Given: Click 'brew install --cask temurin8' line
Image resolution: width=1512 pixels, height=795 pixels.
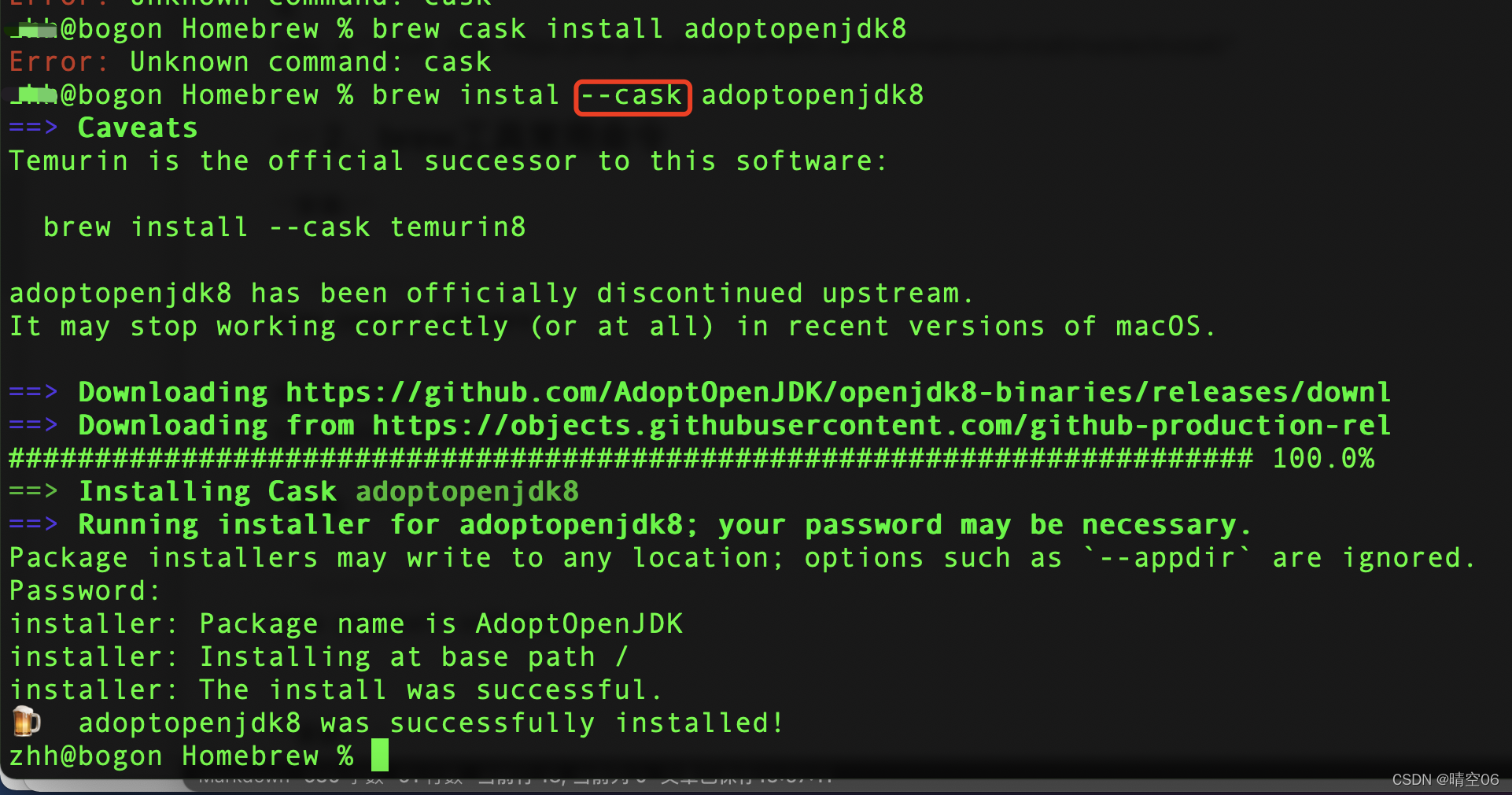Looking at the screenshot, I should coord(284,227).
